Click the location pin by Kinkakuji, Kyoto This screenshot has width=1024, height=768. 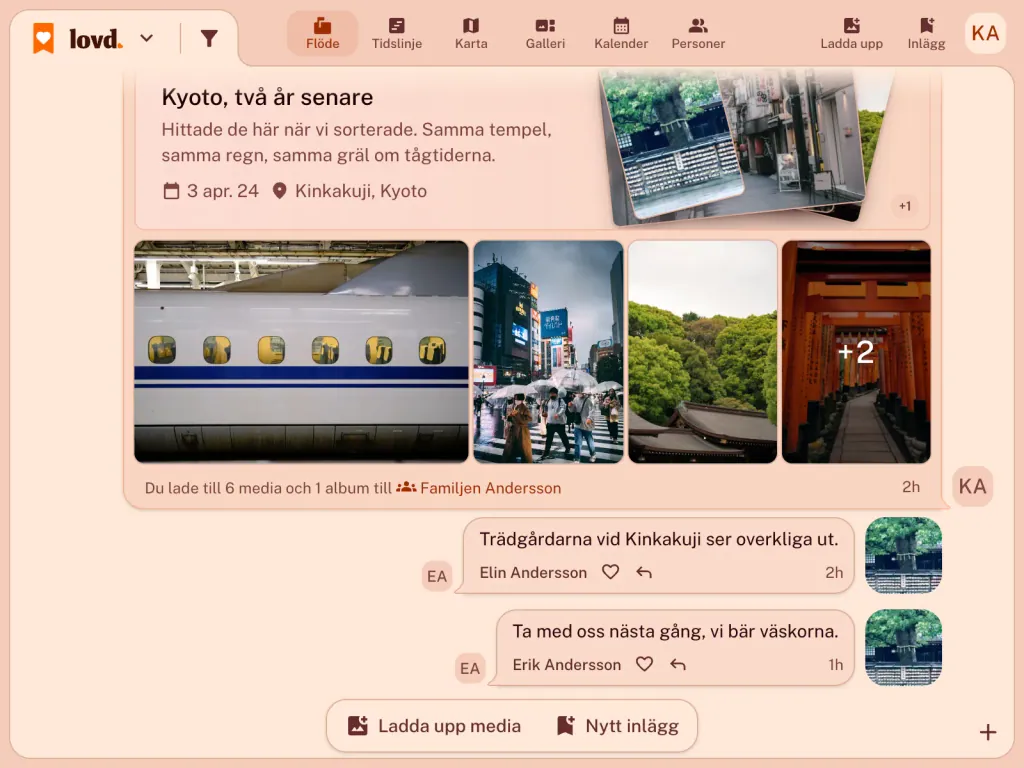(280, 191)
